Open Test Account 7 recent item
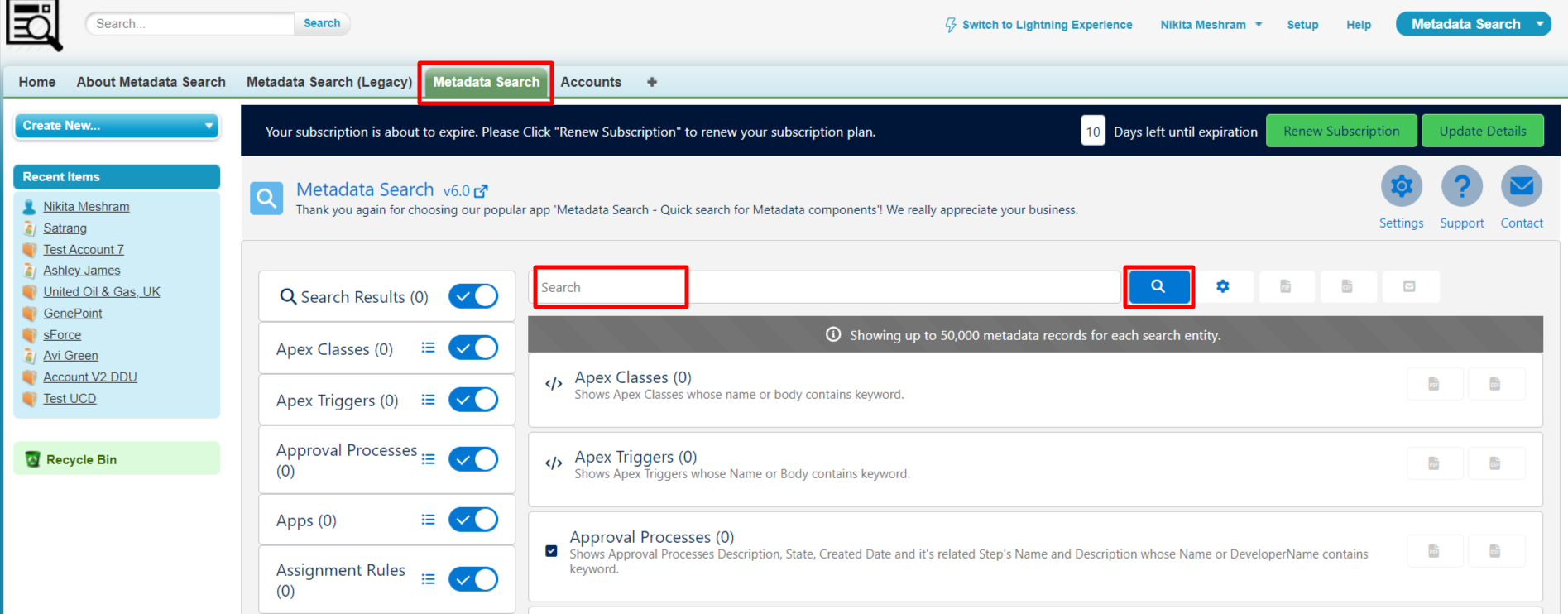This screenshot has width=1568, height=614. point(84,249)
